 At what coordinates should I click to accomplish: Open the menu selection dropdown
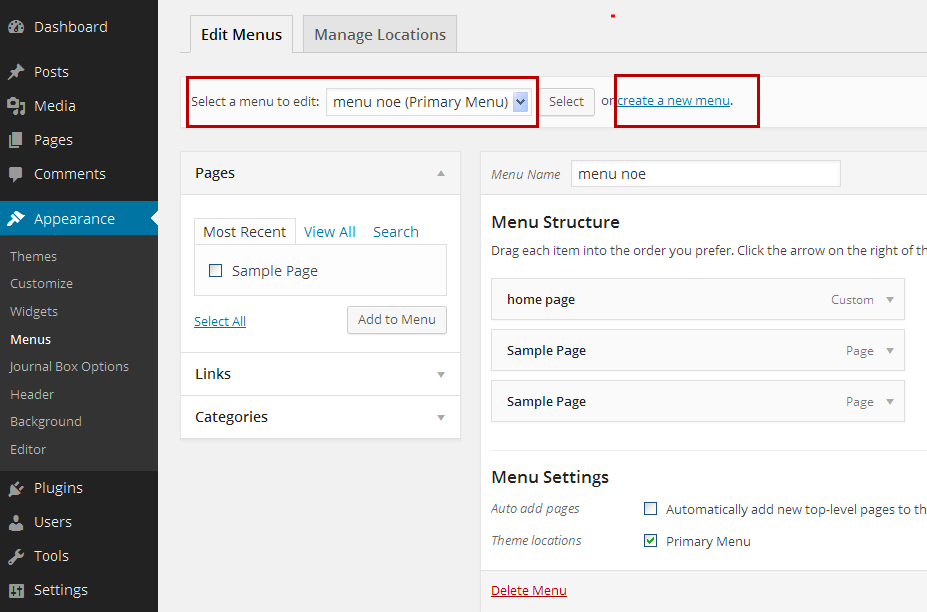(x=429, y=102)
